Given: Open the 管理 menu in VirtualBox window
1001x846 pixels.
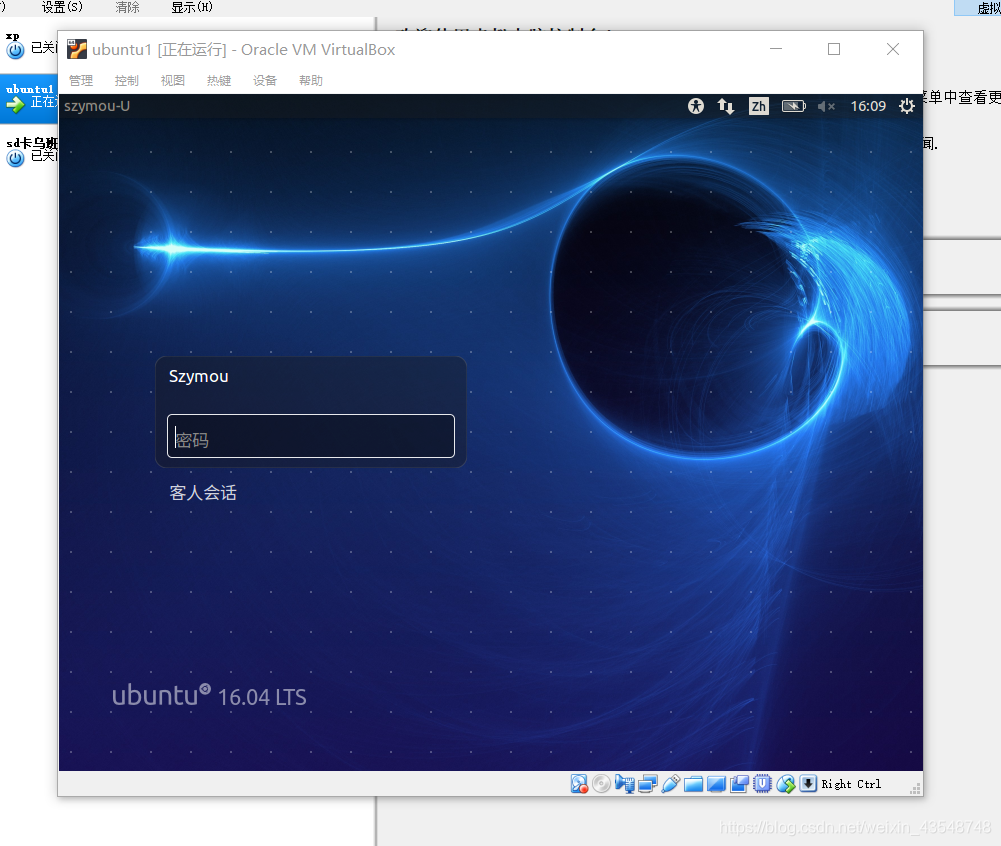Looking at the screenshot, I should pyautogui.click(x=81, y=80).
